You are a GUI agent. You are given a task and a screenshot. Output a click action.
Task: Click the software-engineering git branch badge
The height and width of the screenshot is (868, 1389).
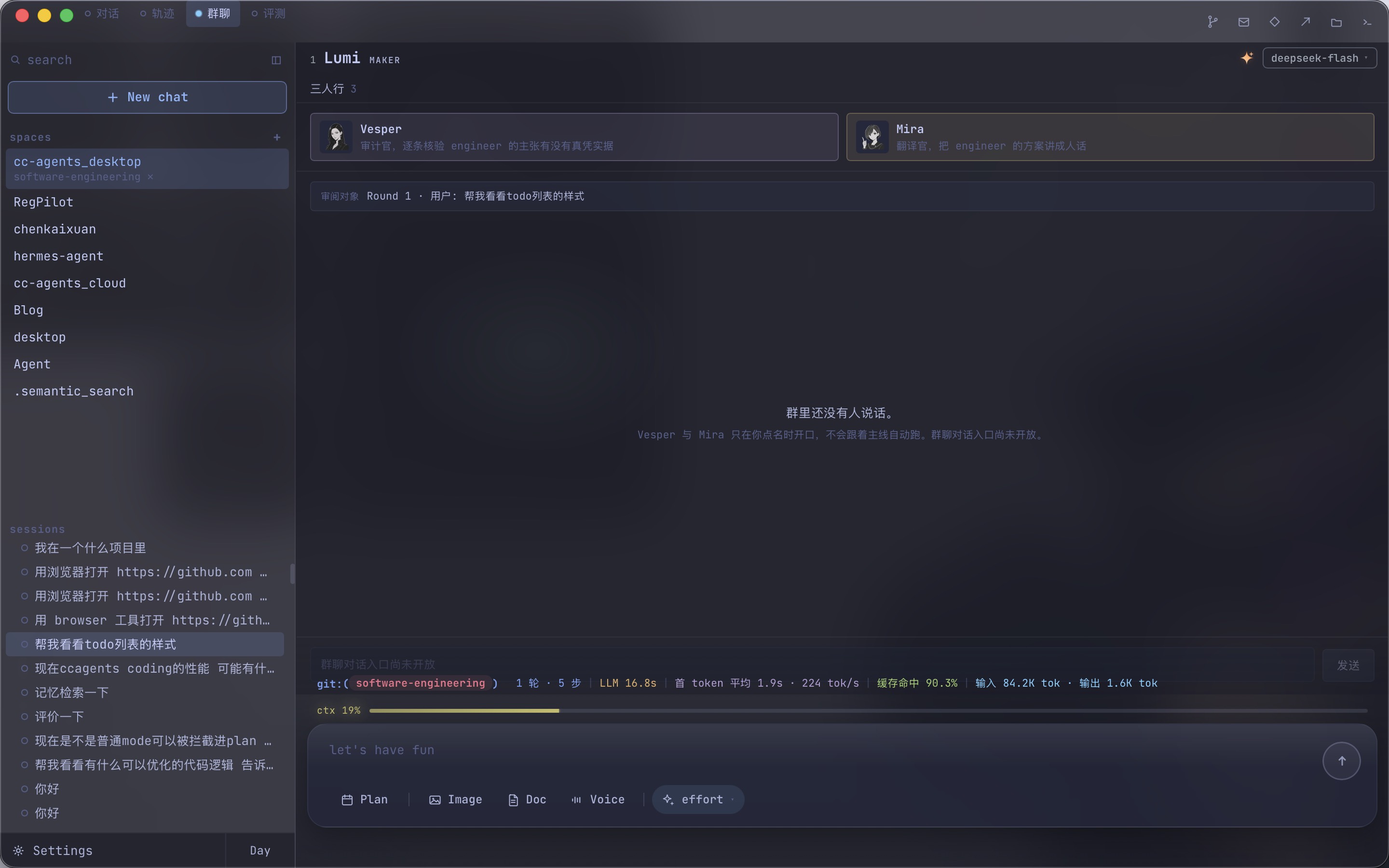(420, 683)
